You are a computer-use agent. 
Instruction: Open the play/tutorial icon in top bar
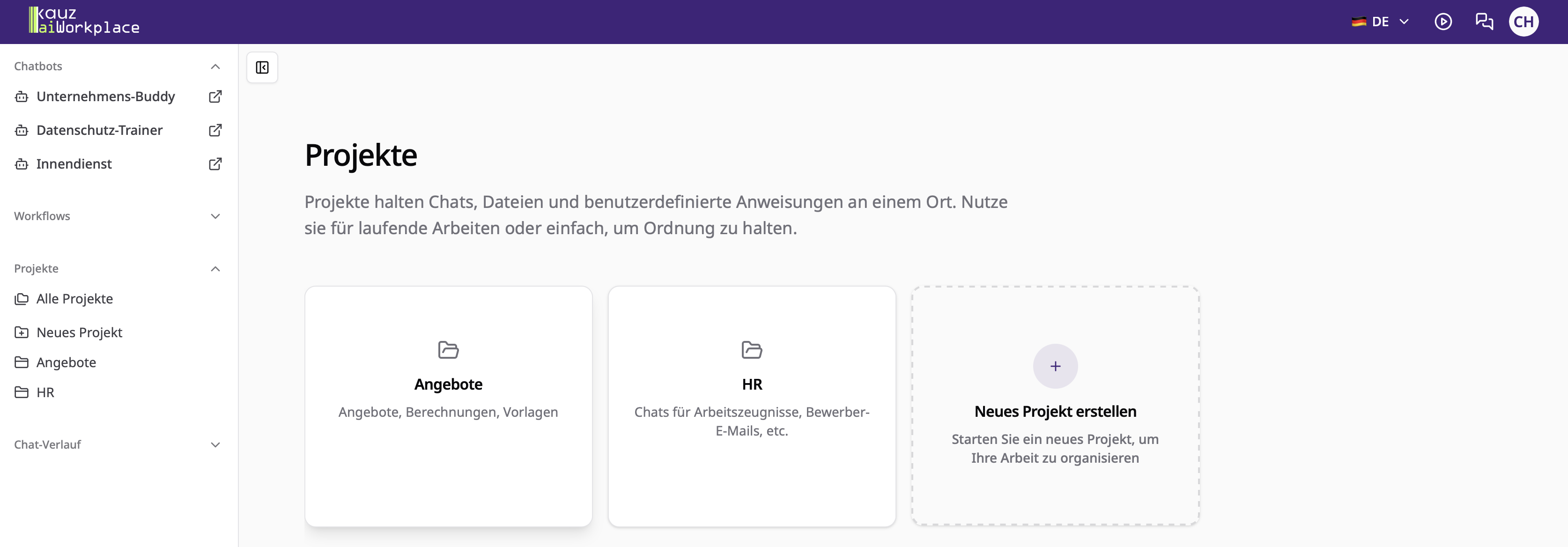1442,21
